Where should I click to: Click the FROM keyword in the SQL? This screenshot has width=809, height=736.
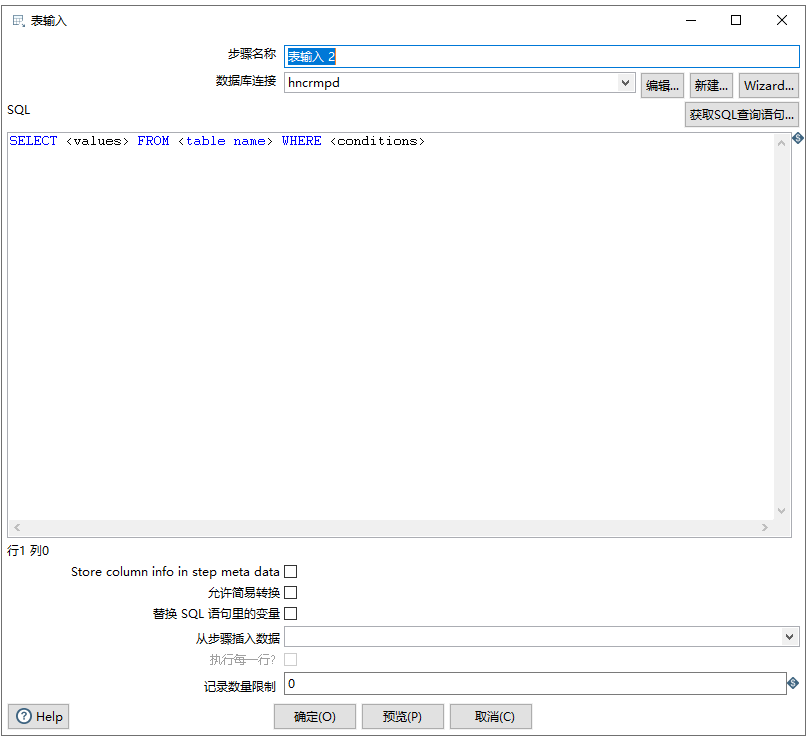[153, 141]
